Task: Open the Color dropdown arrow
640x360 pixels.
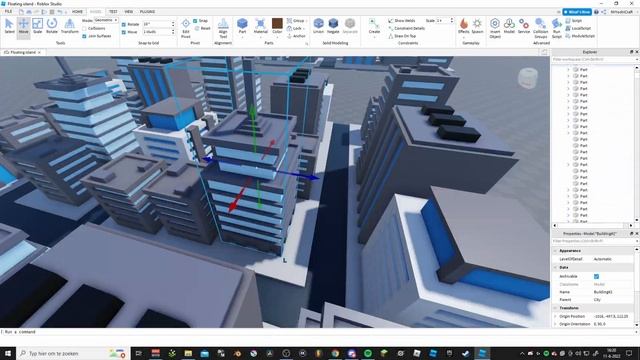Action: click(x=277, y=38)
